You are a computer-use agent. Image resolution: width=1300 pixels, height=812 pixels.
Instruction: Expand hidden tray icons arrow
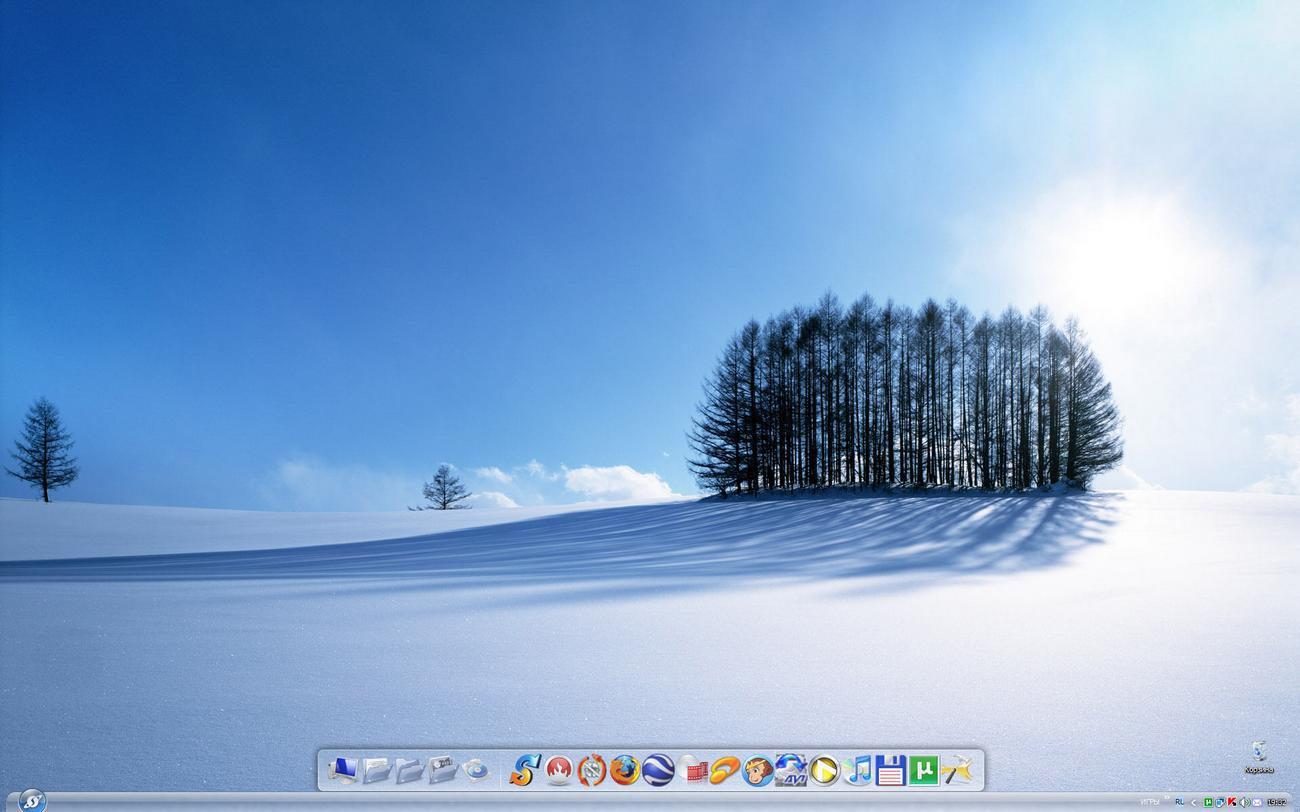pyautogui.click(x=1194, y=802)
